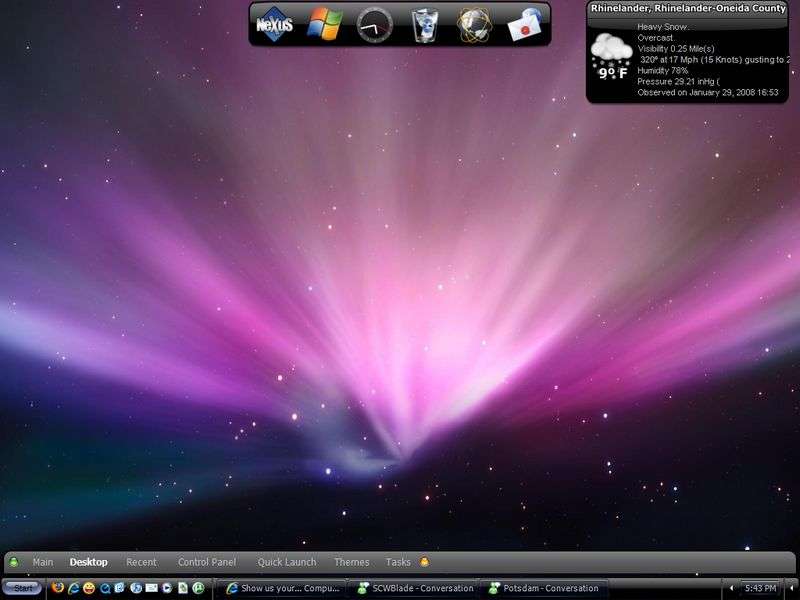
Task: Switch to "Show us your... Compu..." taskbar window
Action: (x=284, y=588)
